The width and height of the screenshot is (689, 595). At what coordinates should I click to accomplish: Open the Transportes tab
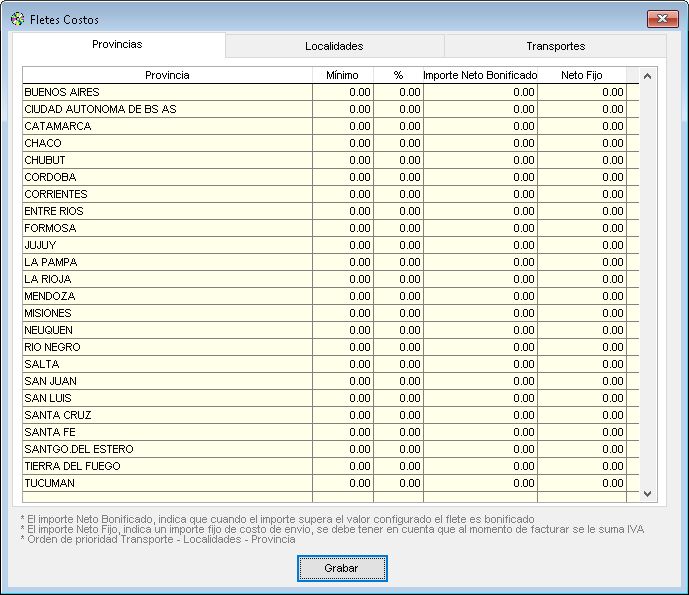tap(555, 46)
